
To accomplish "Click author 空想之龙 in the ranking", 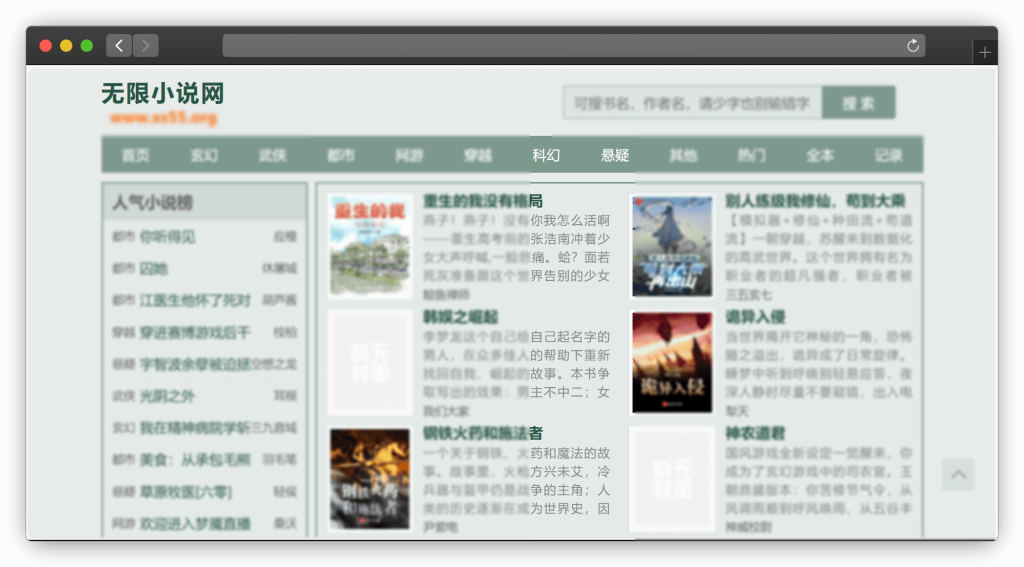I will tap(274, 364).
